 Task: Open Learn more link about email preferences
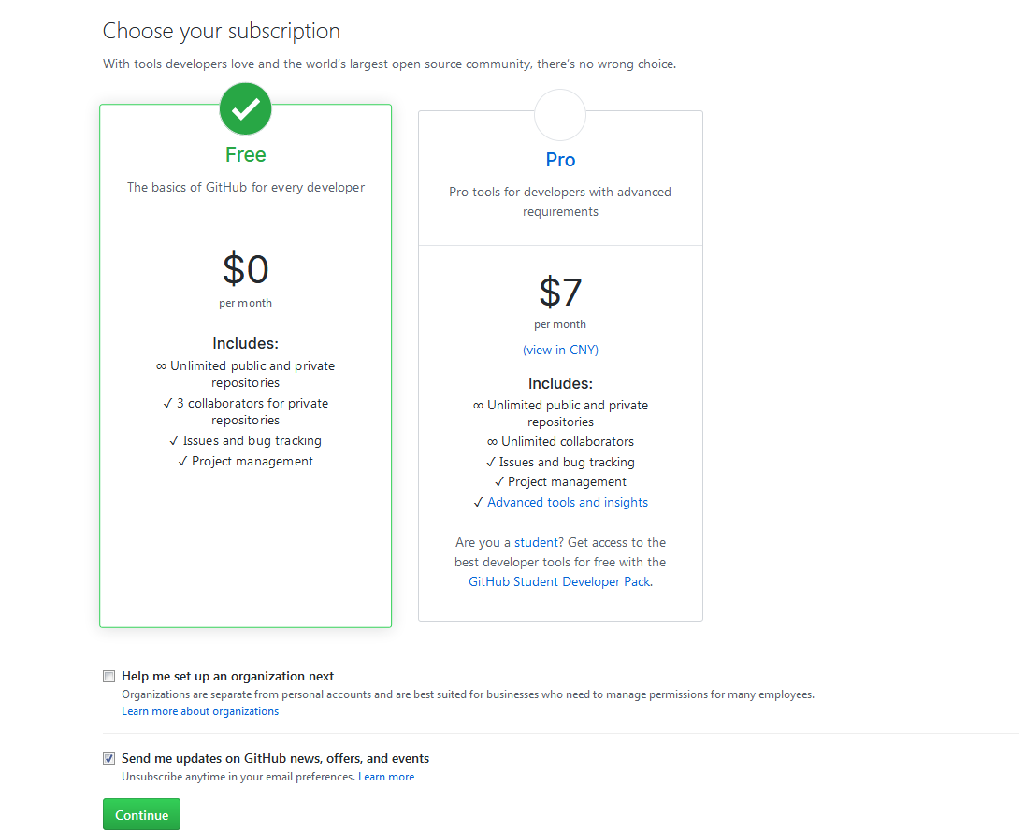click(x=386, y=776)
